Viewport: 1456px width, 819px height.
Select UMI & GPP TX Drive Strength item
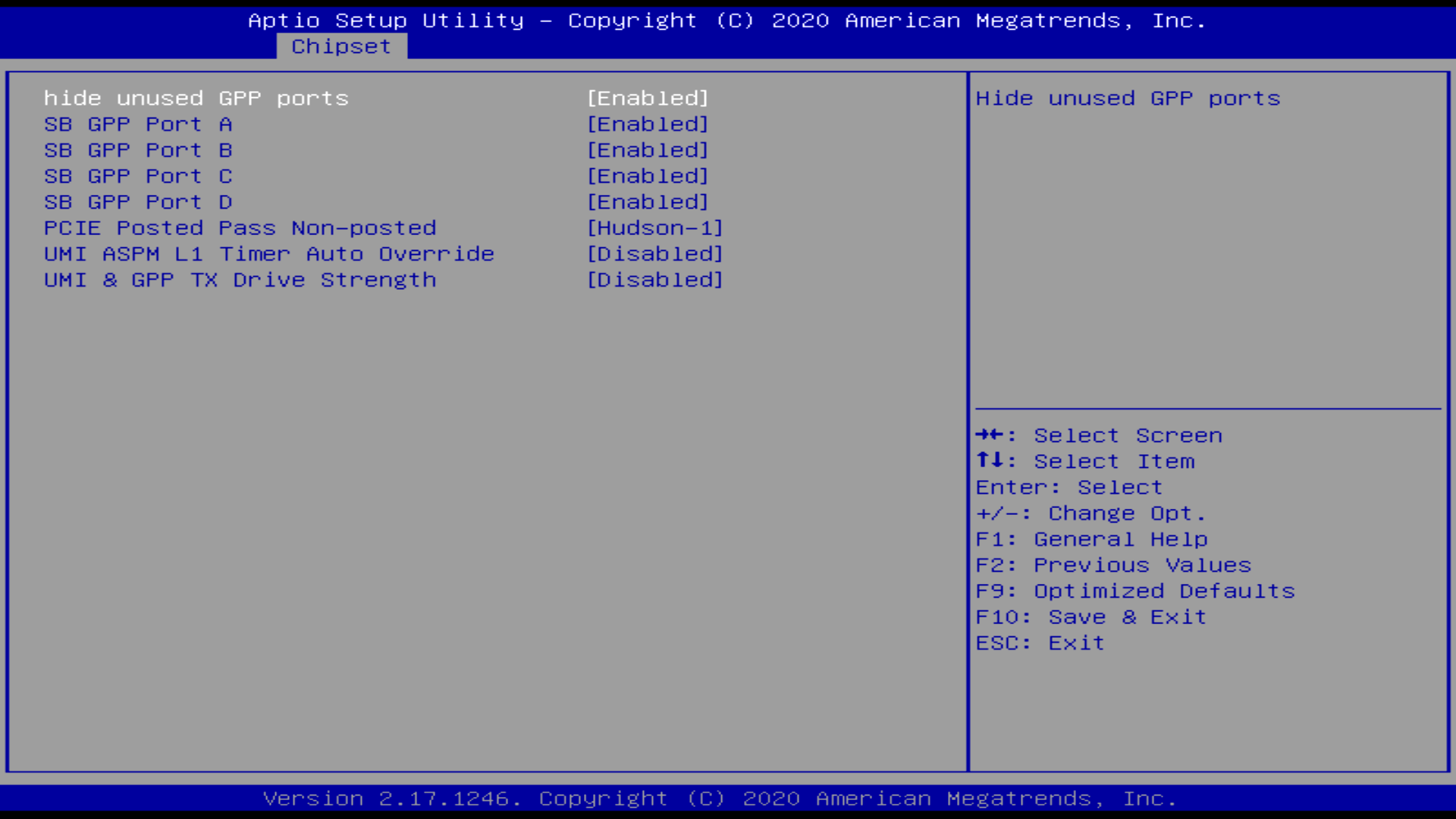(240, 280)
